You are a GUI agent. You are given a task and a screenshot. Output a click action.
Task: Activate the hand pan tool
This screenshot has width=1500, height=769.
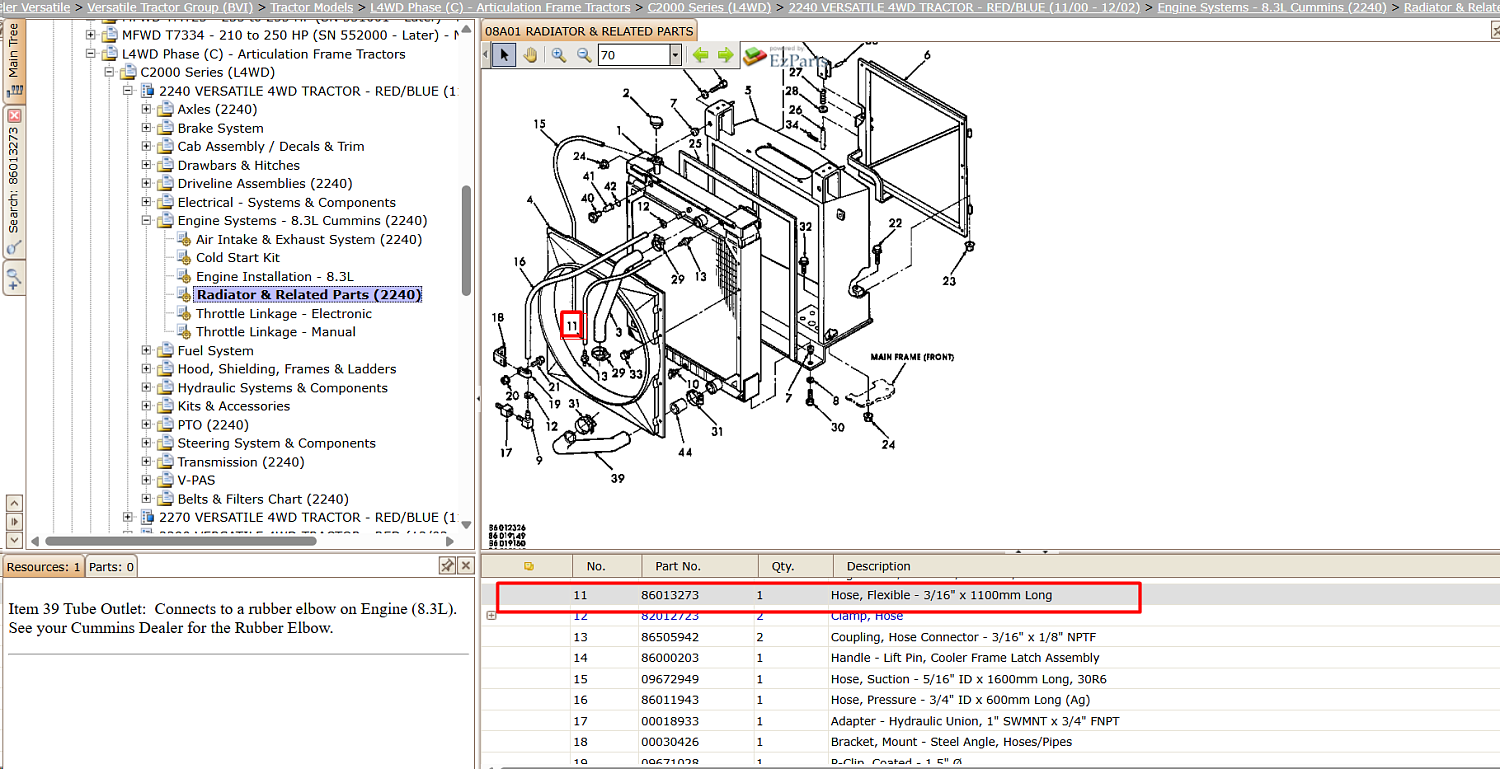point(529,55)
